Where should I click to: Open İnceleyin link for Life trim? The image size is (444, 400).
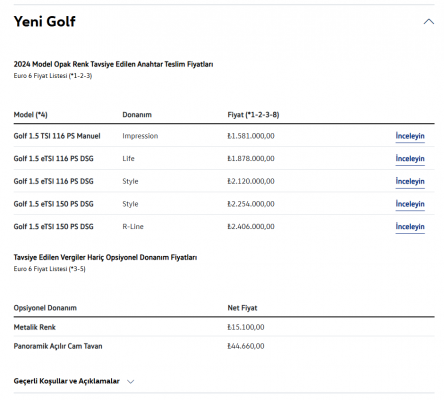(x=410, y=159)
